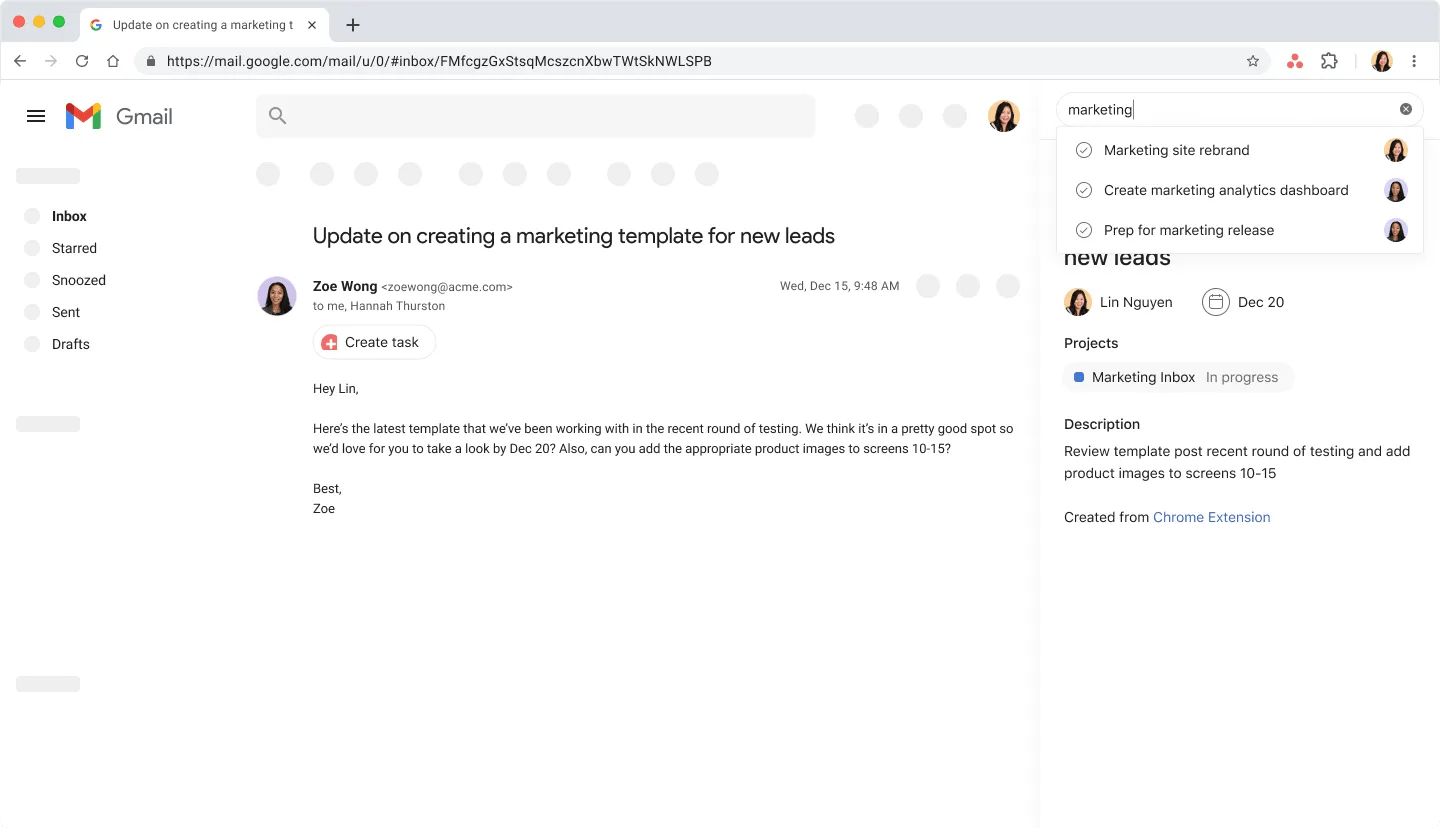The width and height of the screenshot is (1440, 828).
Task: Change assignee via the Lin Nguyen selector
Action: pyautogui.click(x=1119, y=302)
